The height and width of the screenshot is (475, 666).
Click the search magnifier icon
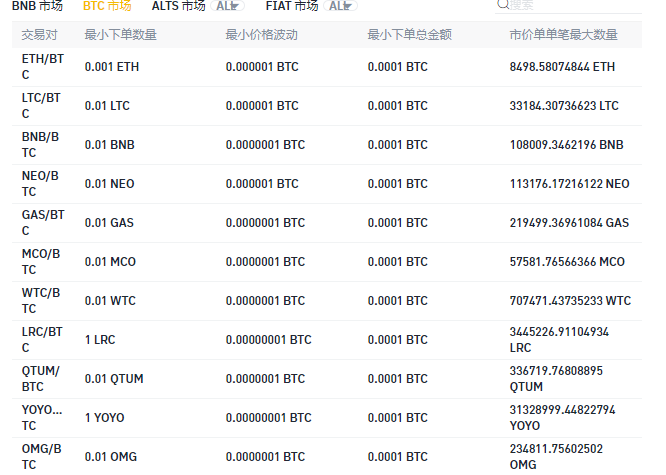pyautogui.click(x=503, y=5)
